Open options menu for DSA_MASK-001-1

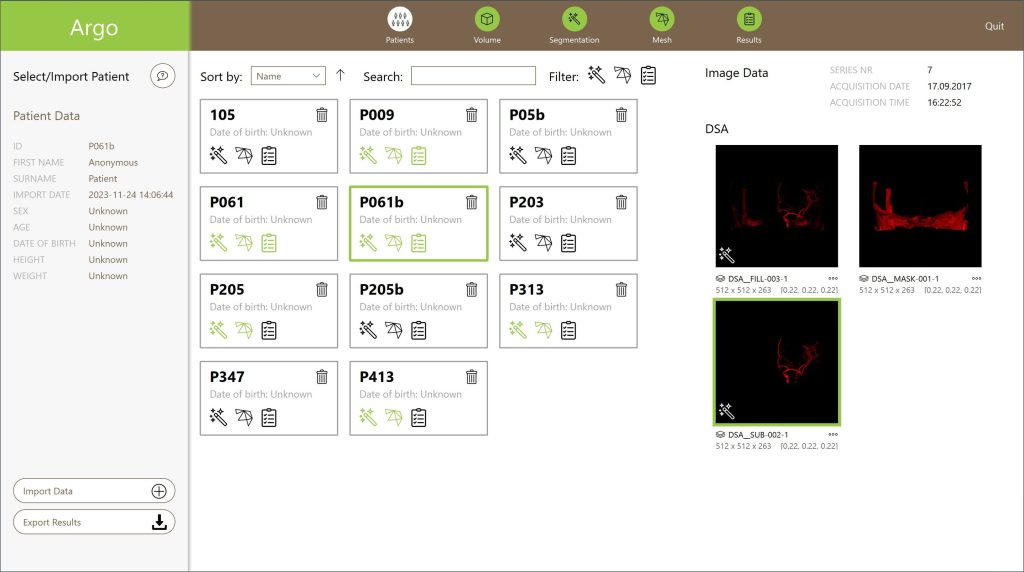976,278
